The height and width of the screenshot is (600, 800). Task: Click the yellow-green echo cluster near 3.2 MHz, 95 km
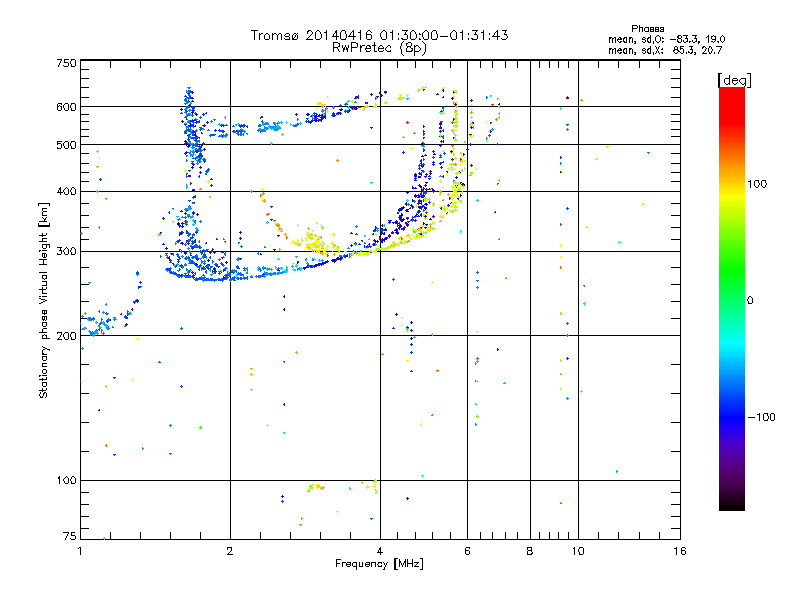coord(315,488)
